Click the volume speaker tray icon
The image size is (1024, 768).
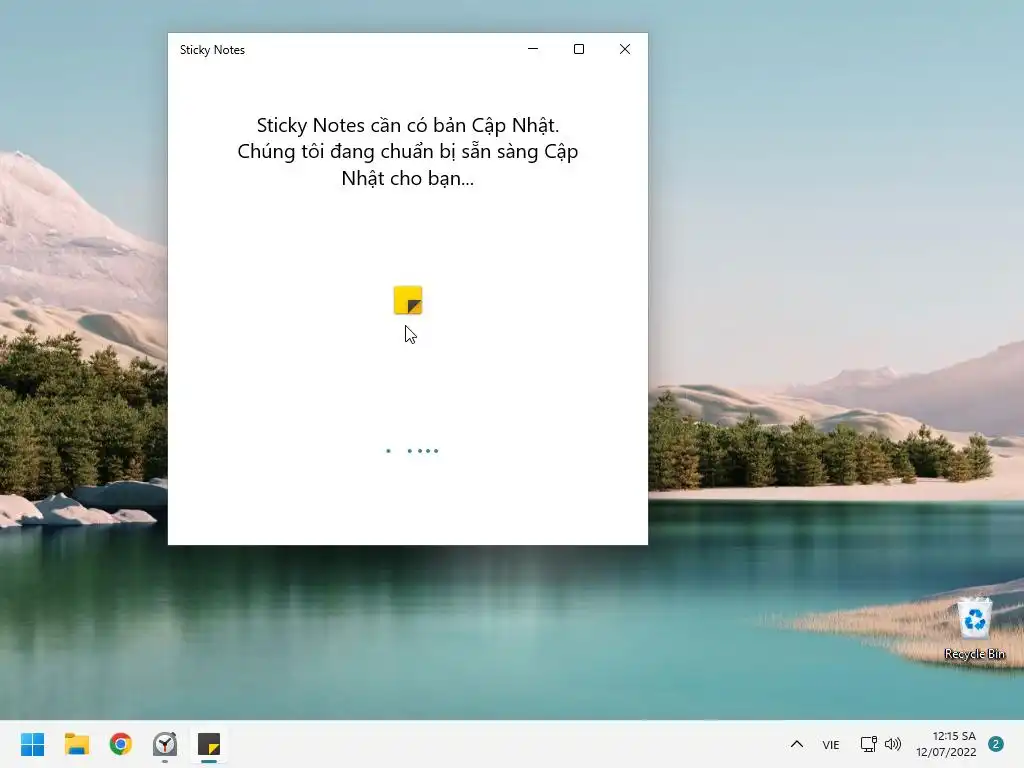pos(893,744)
